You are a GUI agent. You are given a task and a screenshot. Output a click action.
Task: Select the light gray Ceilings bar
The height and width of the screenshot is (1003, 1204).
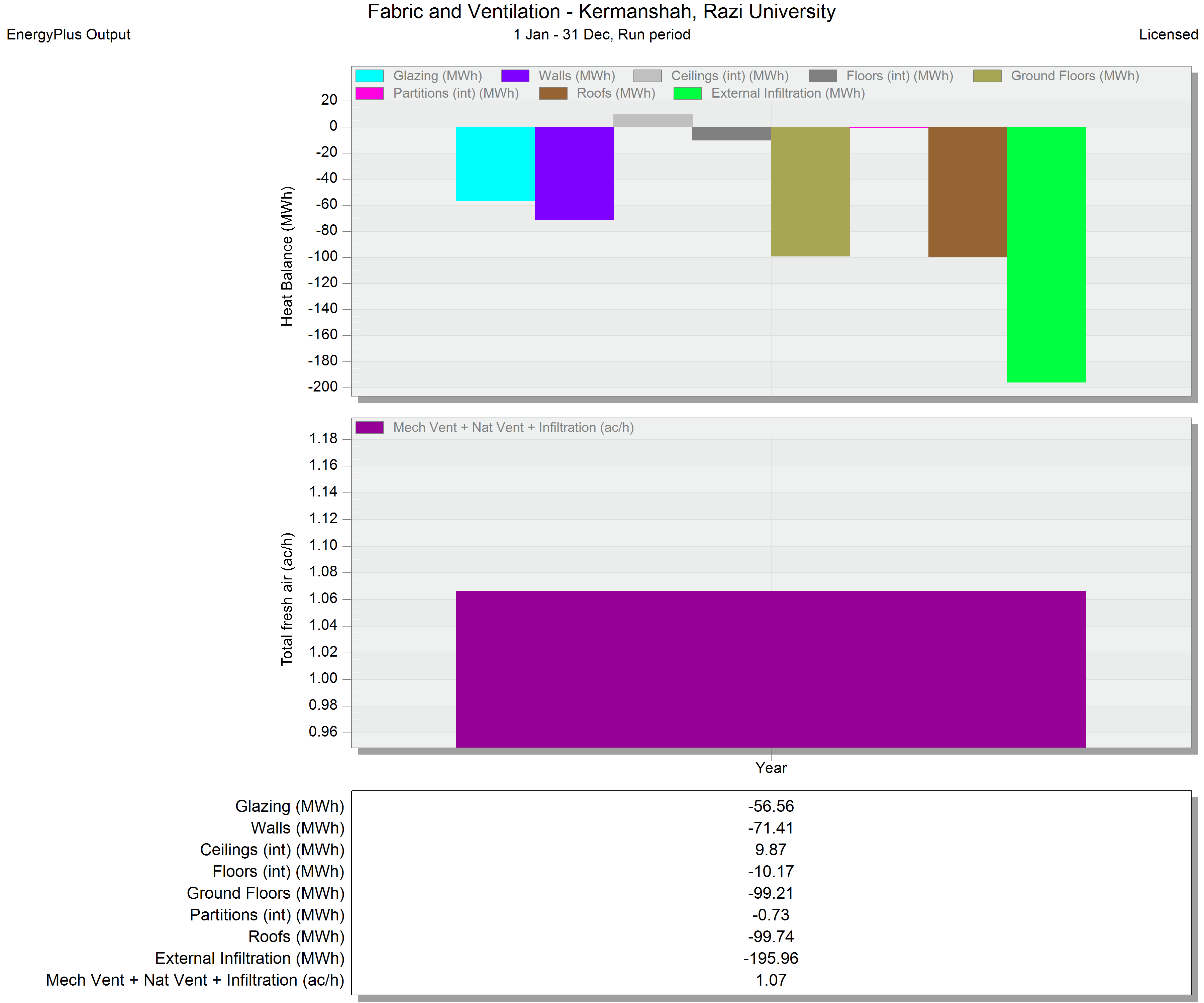(653, 120)
